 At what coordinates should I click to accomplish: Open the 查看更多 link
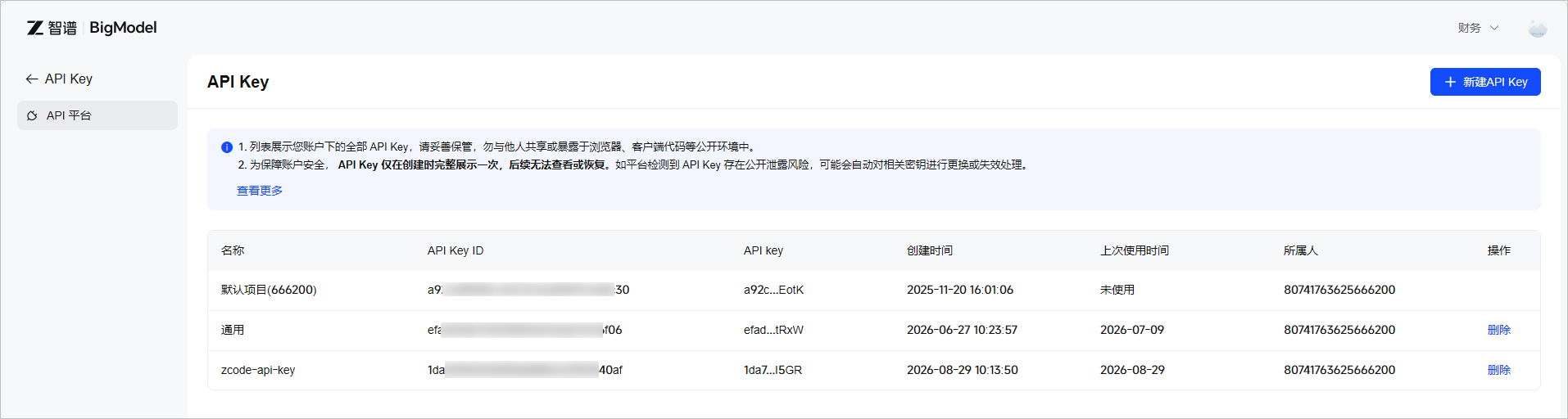[260, 191]
